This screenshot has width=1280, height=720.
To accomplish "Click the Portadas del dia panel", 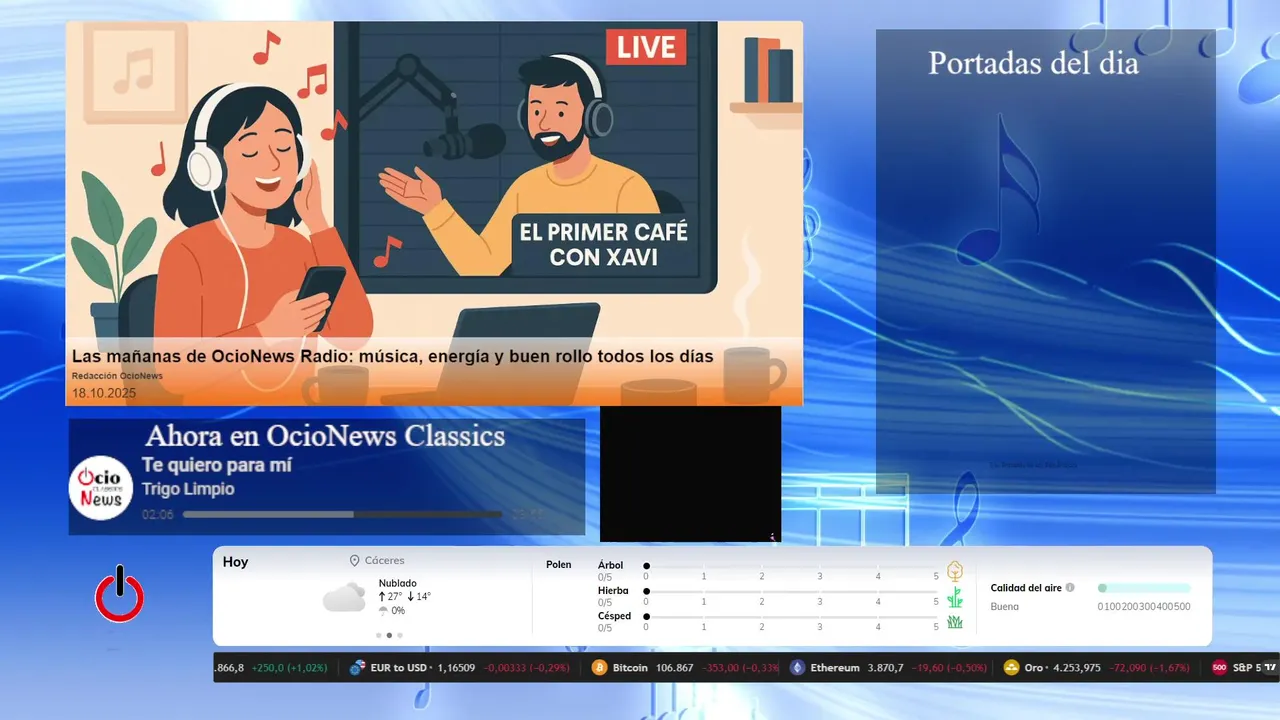I will tap(1046, 261).
